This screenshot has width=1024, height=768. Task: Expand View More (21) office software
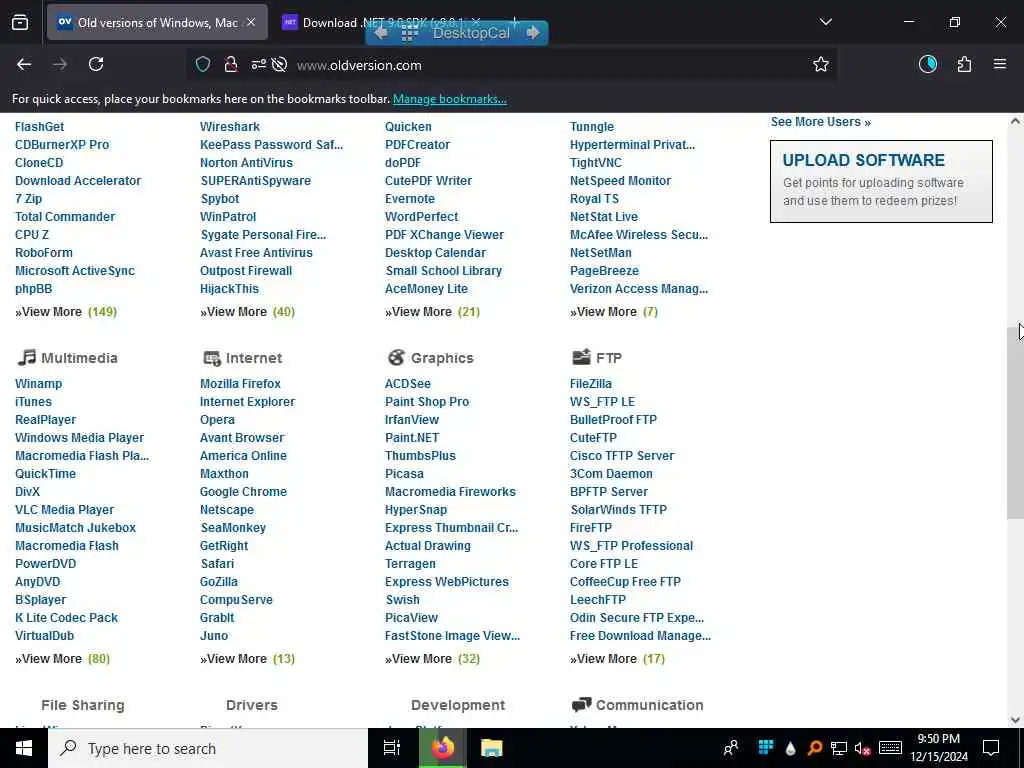click(432, 312)
